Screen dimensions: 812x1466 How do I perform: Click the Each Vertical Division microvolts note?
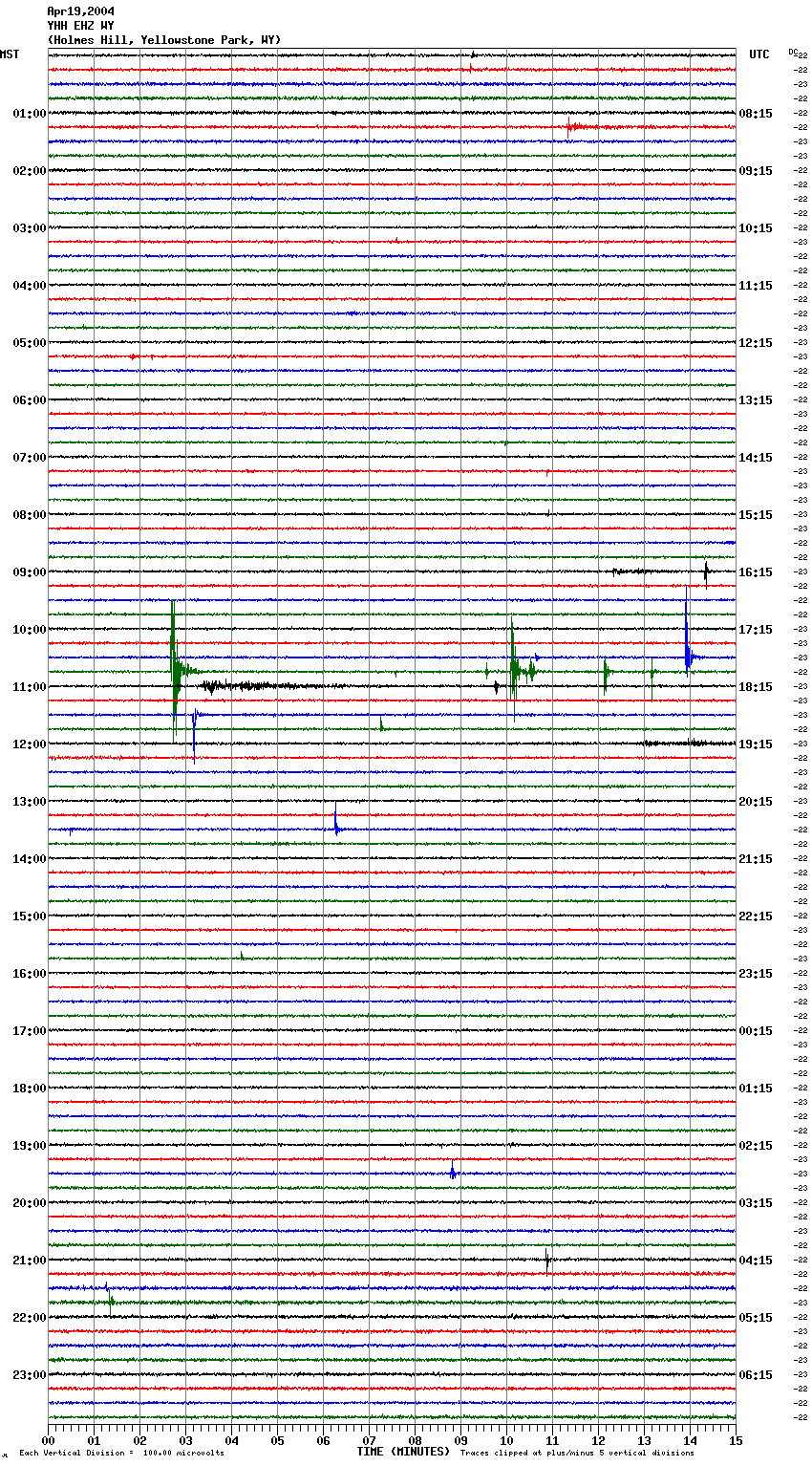click(x=121, y=1454)
